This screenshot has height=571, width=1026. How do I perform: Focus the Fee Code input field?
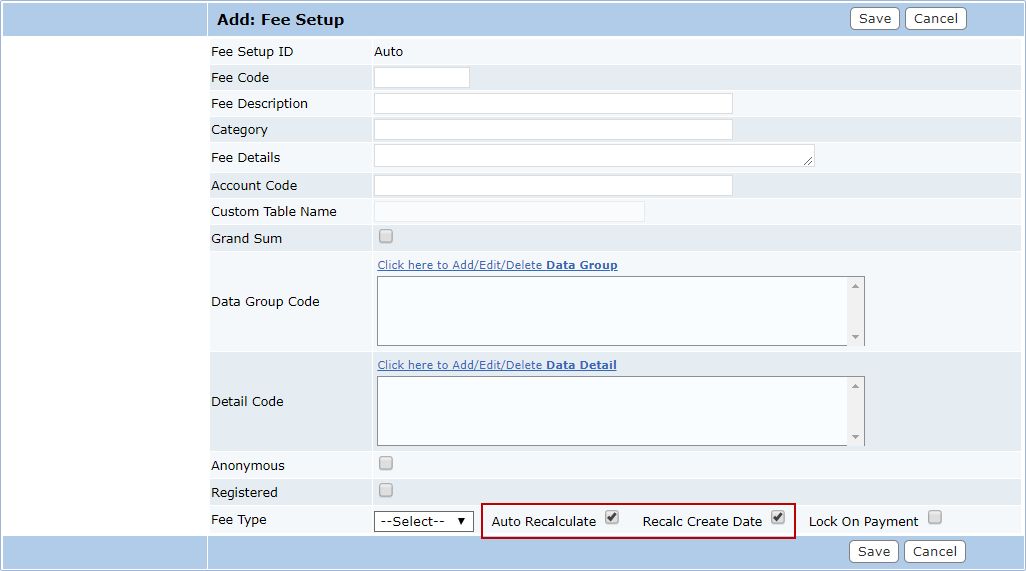(x=421, y=78)
